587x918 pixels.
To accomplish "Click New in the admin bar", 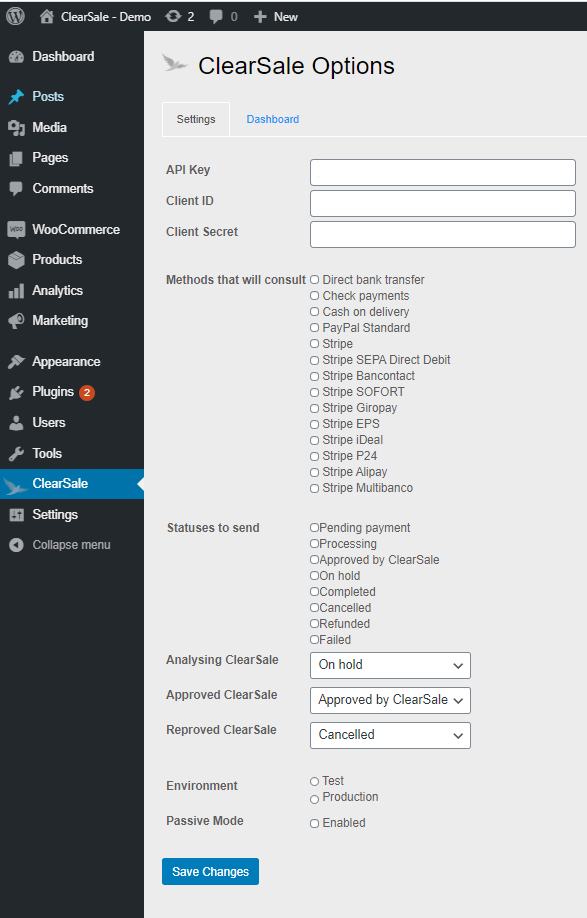I will tap(286, 17).
